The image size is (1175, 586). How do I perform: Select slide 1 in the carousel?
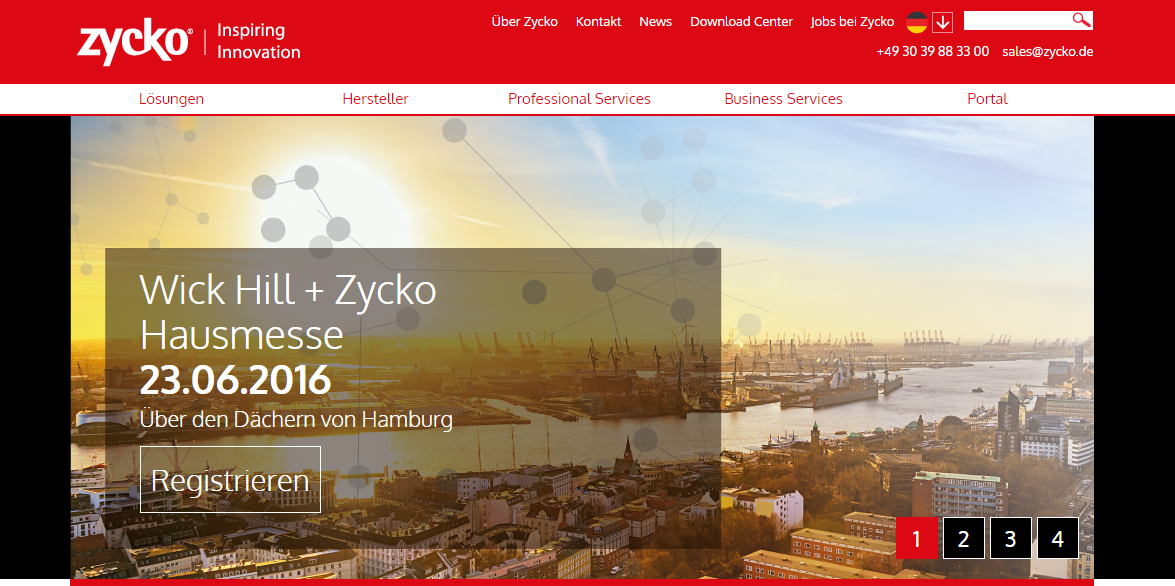pyautogui.click(x=916, y=538)
